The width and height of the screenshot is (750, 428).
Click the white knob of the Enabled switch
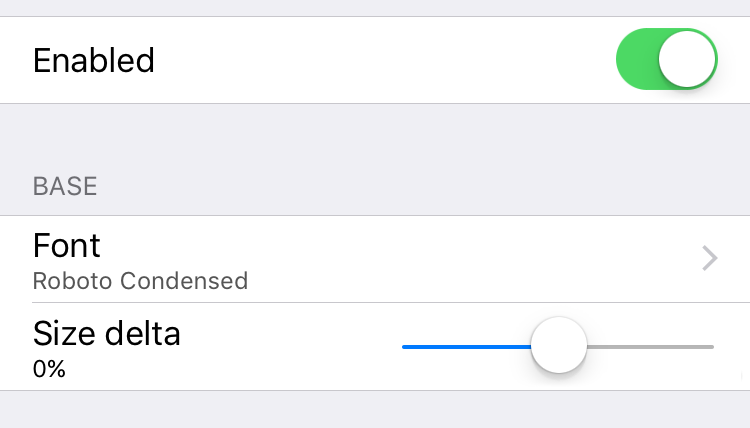(x=687, y=60)
